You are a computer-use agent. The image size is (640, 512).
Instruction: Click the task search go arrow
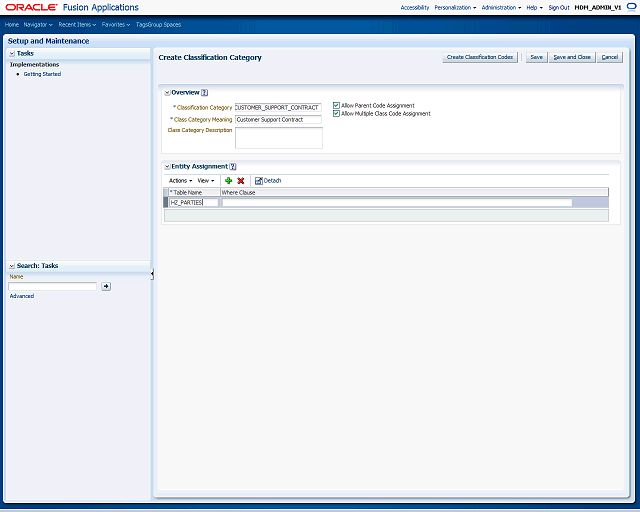[106, 286]
